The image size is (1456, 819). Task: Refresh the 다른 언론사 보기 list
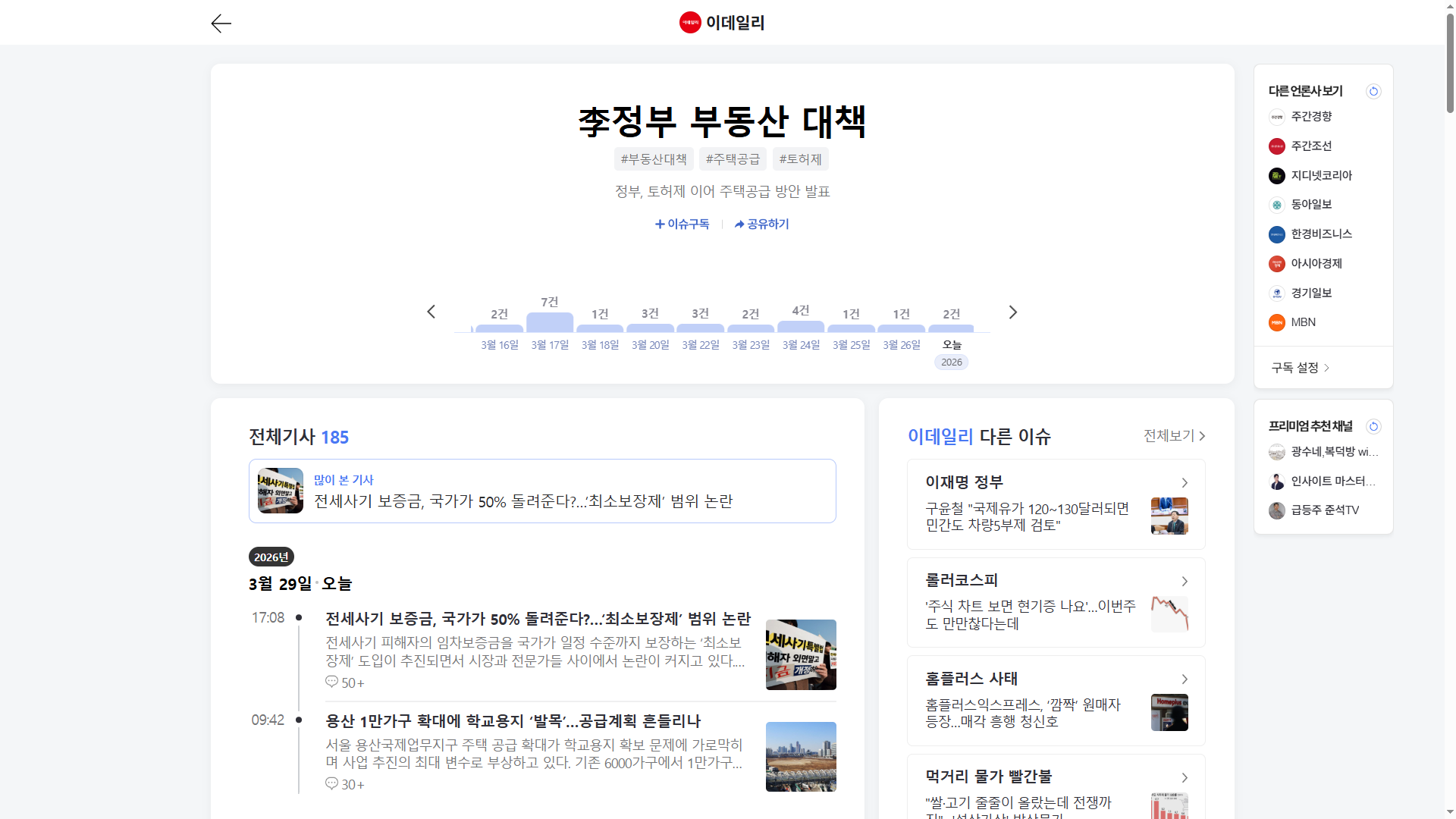coord(1373,91)
